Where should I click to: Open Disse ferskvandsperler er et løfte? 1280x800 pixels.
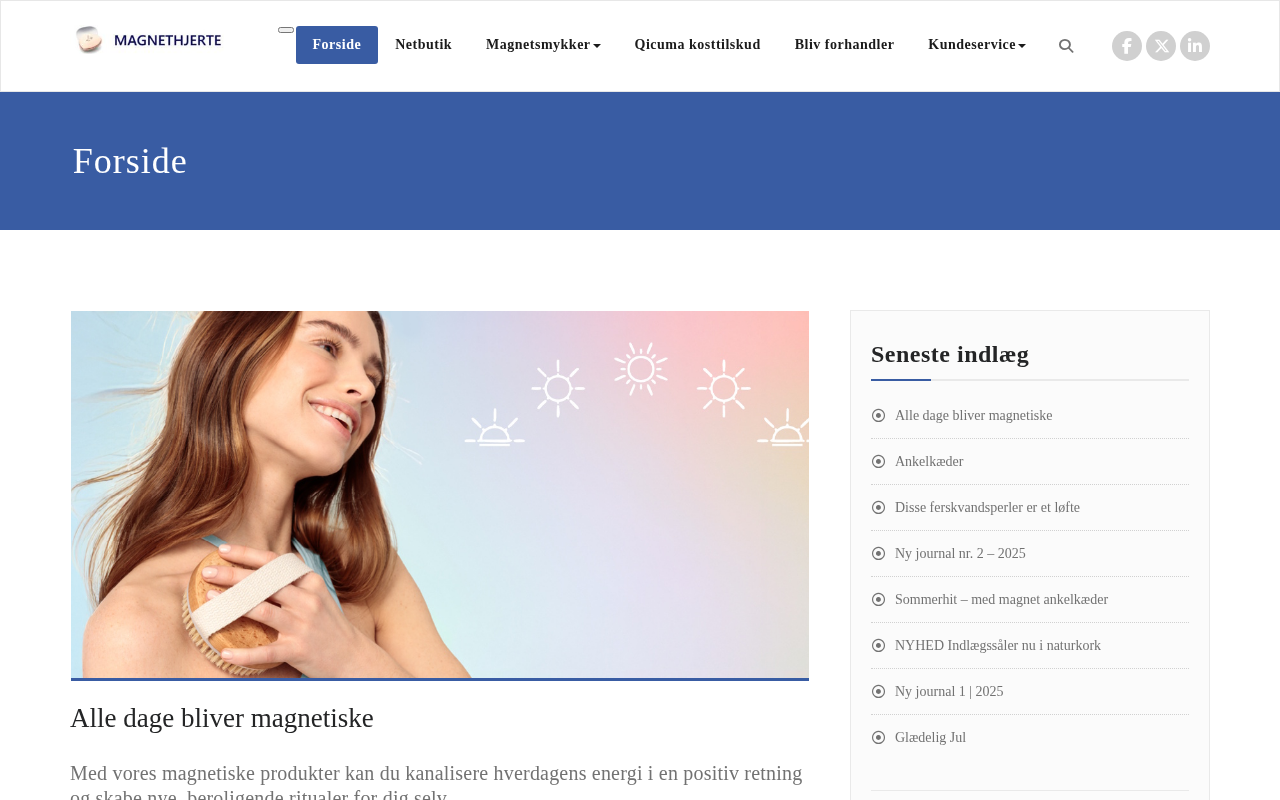(x=987, y=508)
